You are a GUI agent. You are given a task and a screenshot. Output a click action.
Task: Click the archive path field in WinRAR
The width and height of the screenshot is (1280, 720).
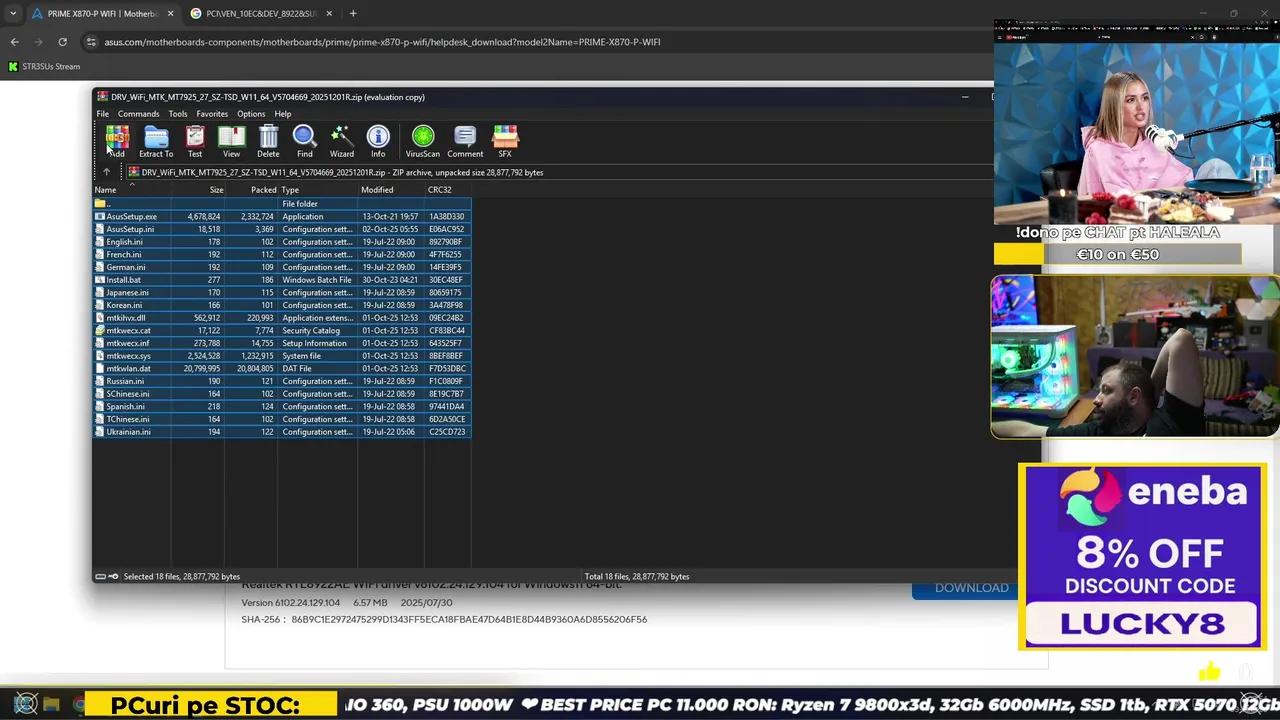pos(558,172)
